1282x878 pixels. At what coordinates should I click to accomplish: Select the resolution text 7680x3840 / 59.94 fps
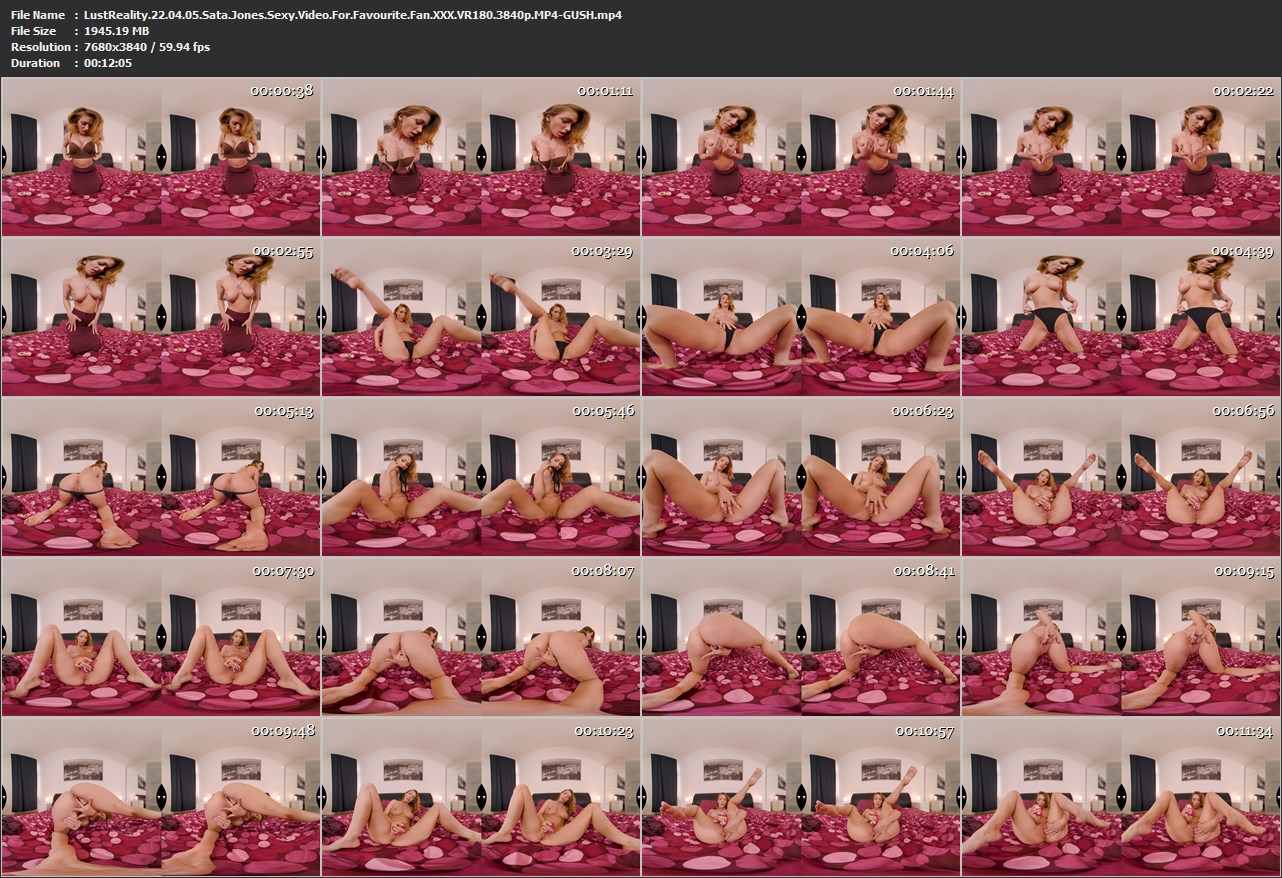pyautogui.click(x=147, y=47)
